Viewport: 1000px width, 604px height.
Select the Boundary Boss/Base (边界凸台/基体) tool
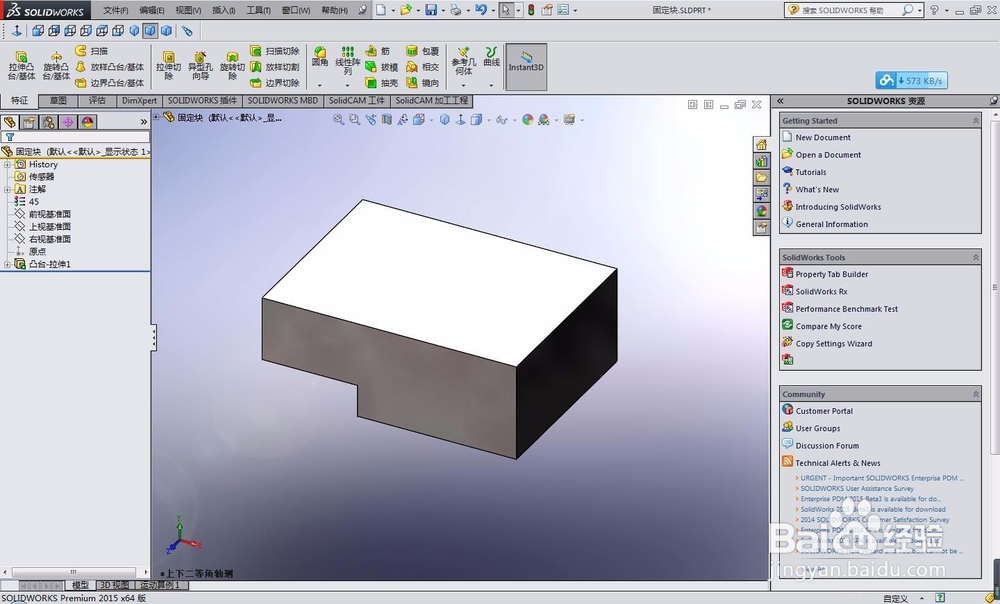[x=110, y=83]
